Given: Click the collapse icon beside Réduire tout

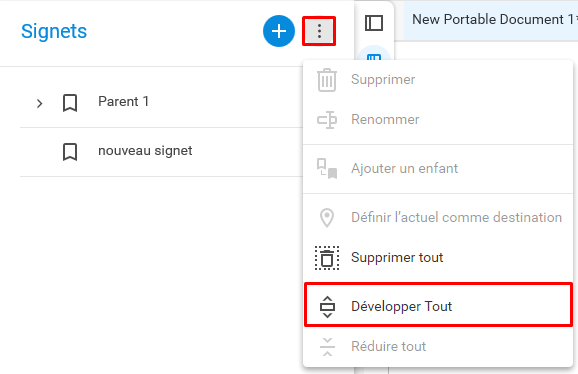Looking at the screenshot, I should click(x=327, y=347).
